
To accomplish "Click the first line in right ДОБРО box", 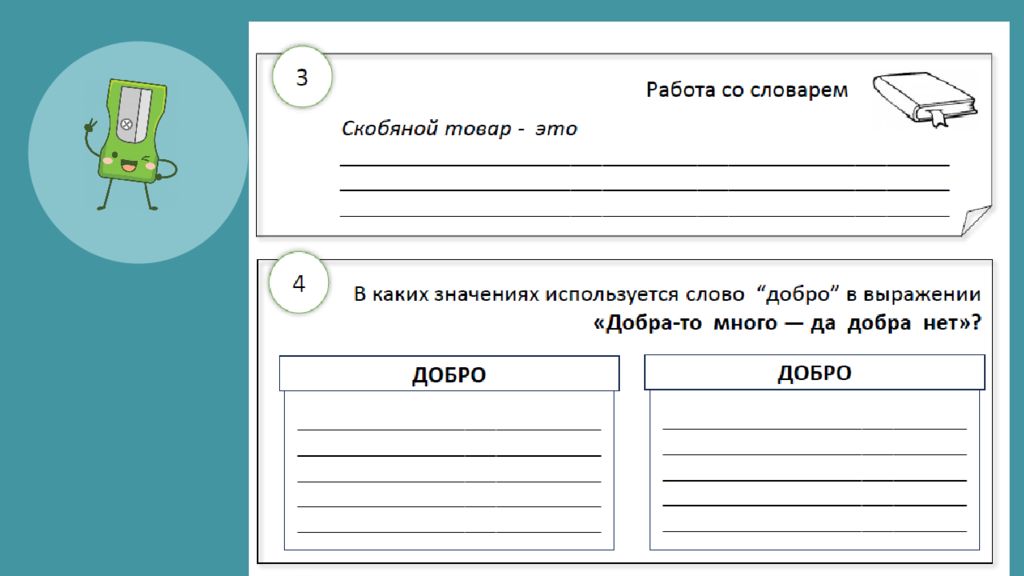I will tap(814, 428).
